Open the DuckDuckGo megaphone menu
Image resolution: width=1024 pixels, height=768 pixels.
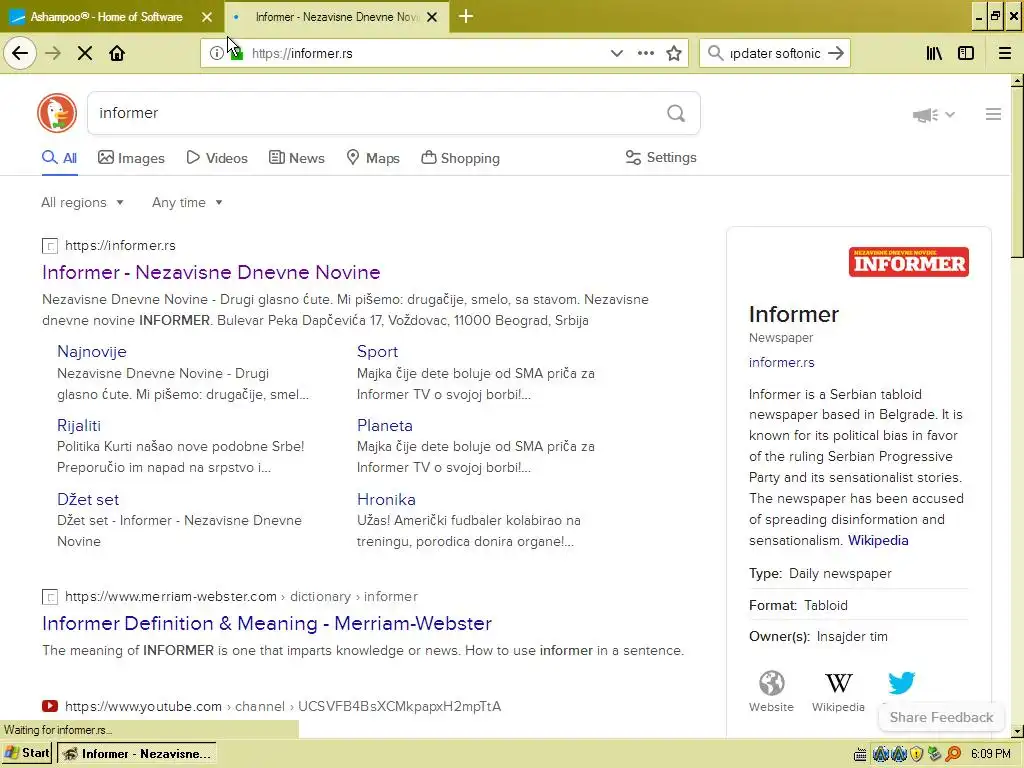point(934,115)
